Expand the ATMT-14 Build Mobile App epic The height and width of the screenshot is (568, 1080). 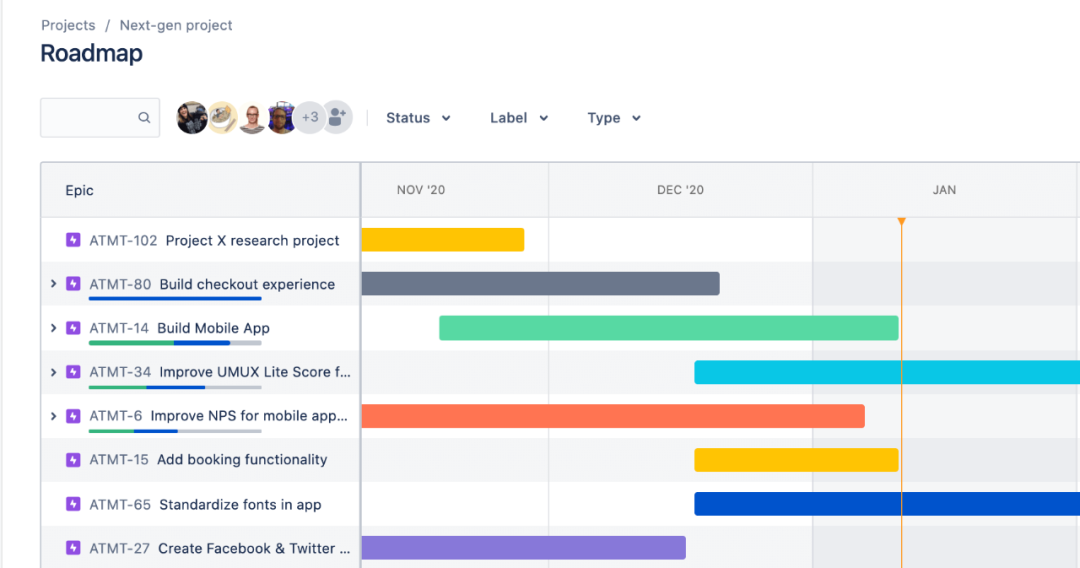point(53,328)
